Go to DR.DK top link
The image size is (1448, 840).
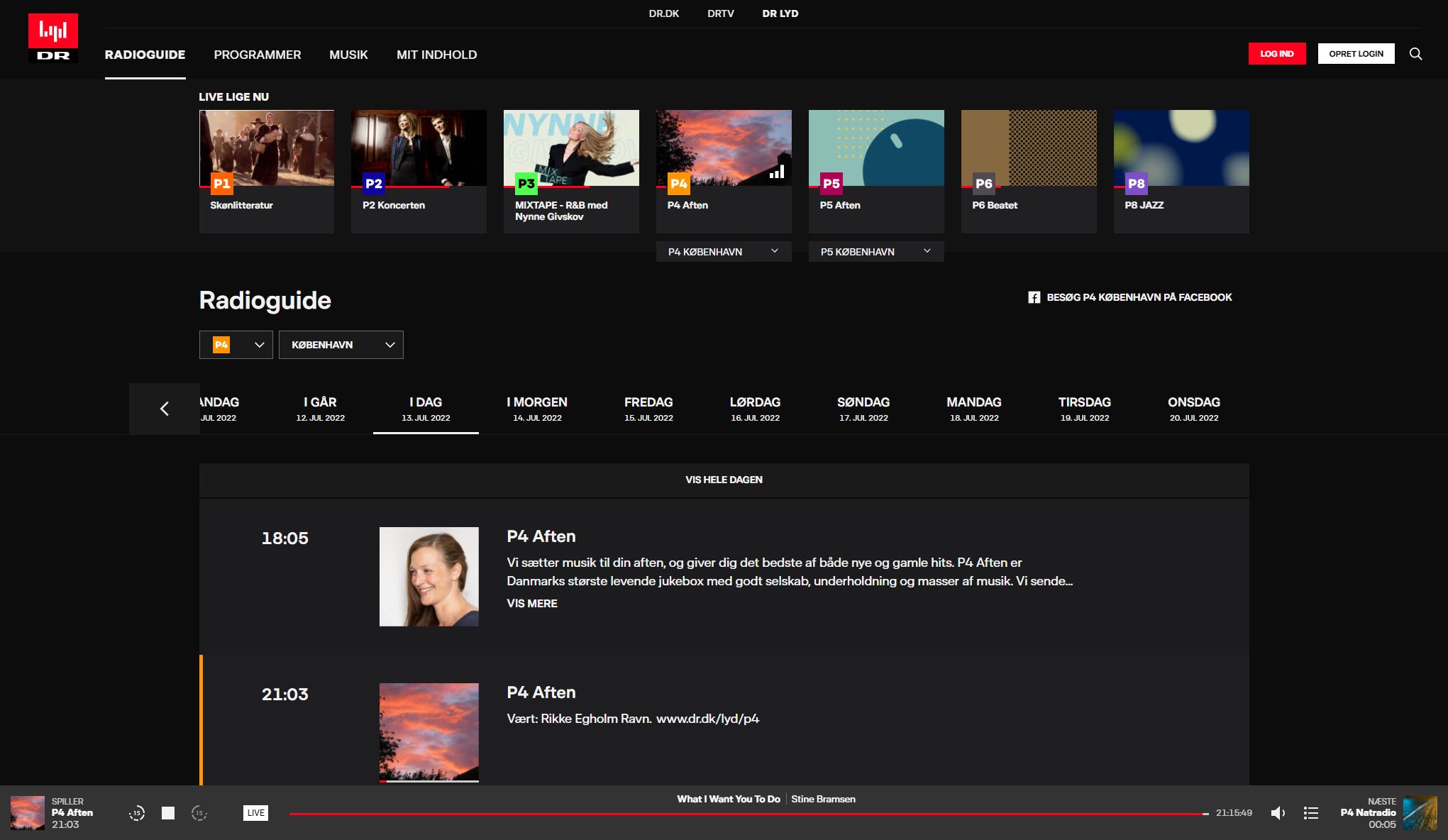click(x=664, y=13)
